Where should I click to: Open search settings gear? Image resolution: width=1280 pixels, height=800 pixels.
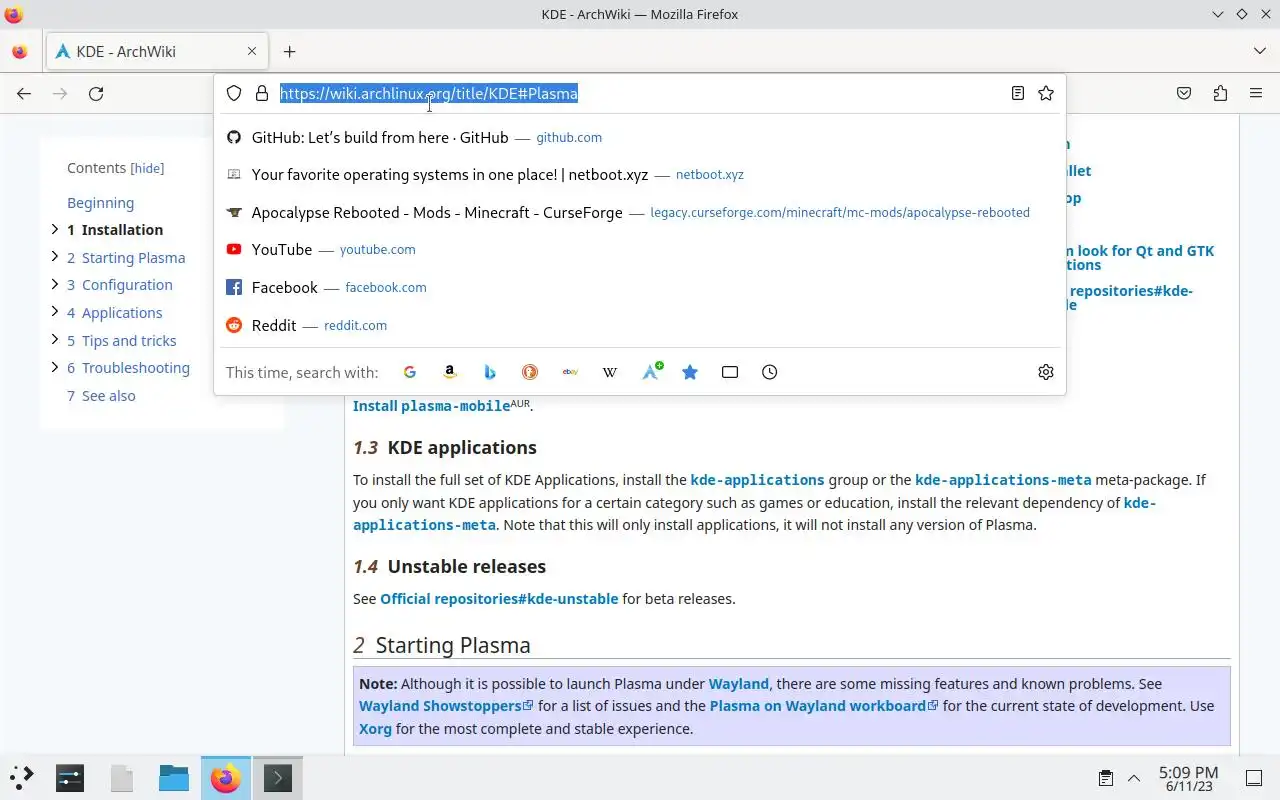[x=1046, y=372]
